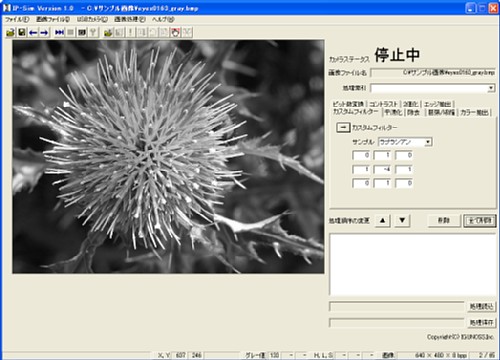Click the bottom-row middle matrix cell
The width and height of the screenshot is (500, 360).
pos(382,183)
